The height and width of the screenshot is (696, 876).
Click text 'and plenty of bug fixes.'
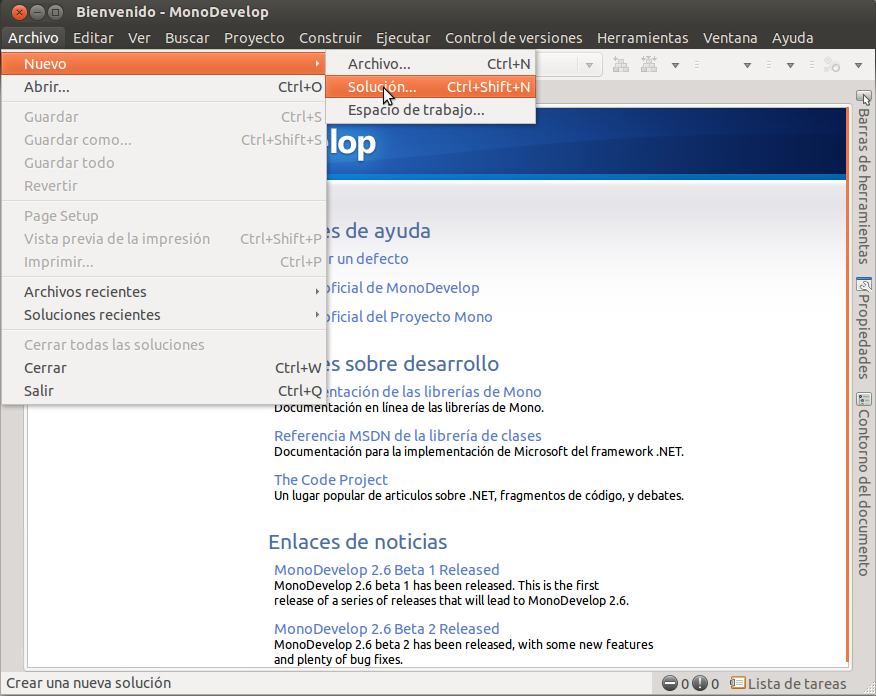(x=338, y=660)
